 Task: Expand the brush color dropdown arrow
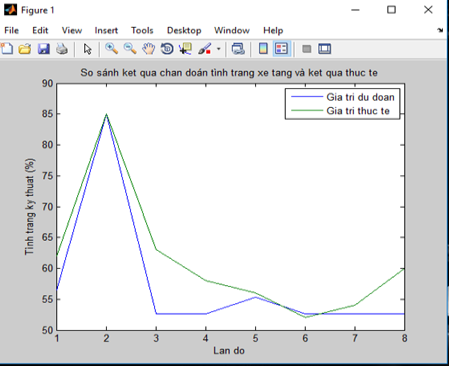[219, 49]
